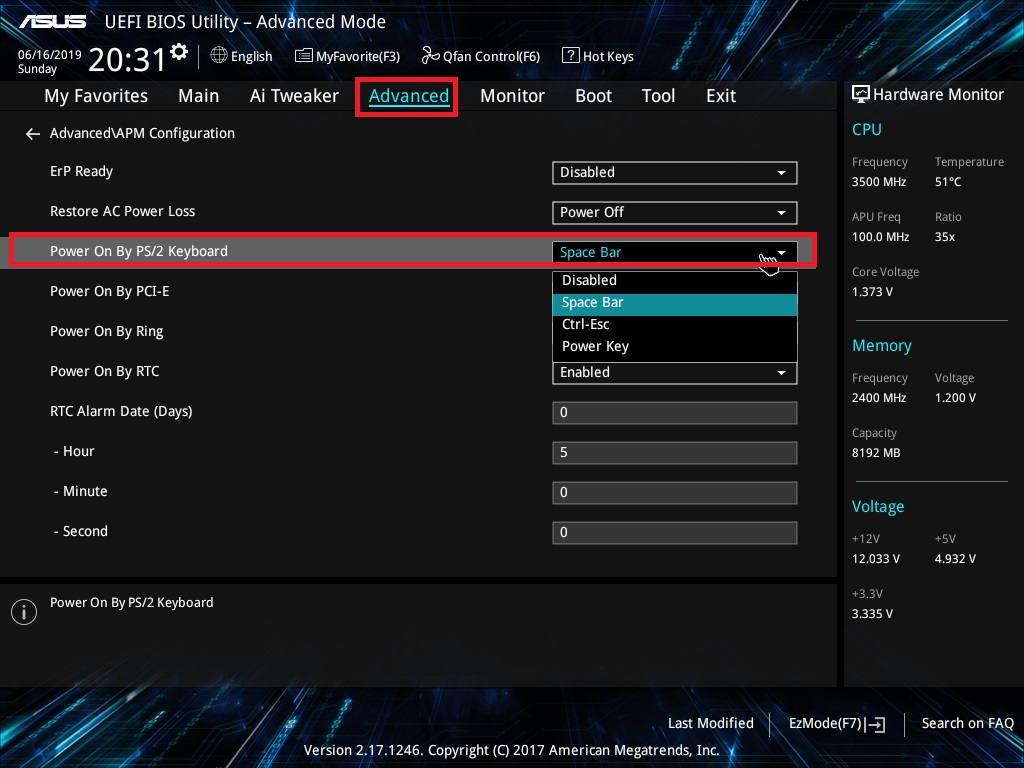Click the info icon in the description bar
The height and width of the screenshot is (768, 1024).
pos(23,612)
